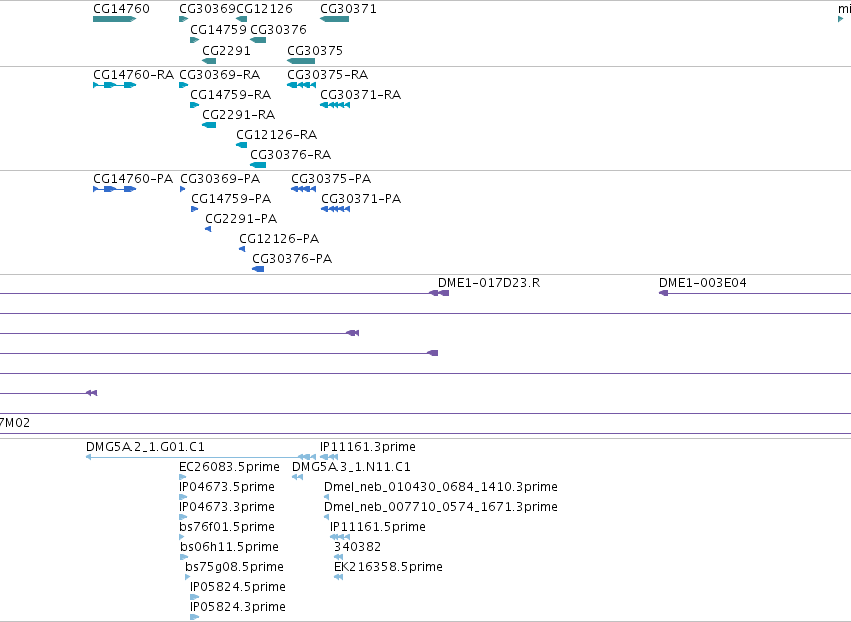Select EST EC26083.5prime
Image resolution: width=851 pixels, height=622 pixels.
click(x=229, y=467)
